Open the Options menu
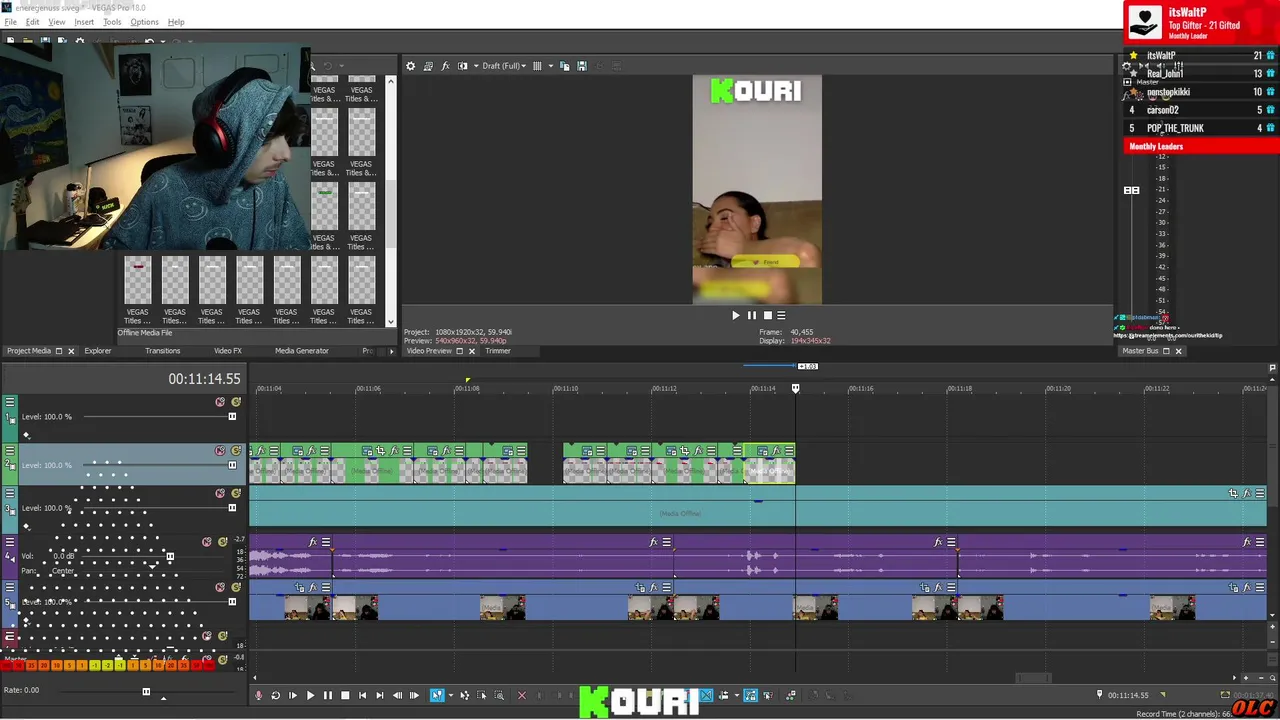The width and height of the screenshot is (1280, 720). (x=144, y=22)
